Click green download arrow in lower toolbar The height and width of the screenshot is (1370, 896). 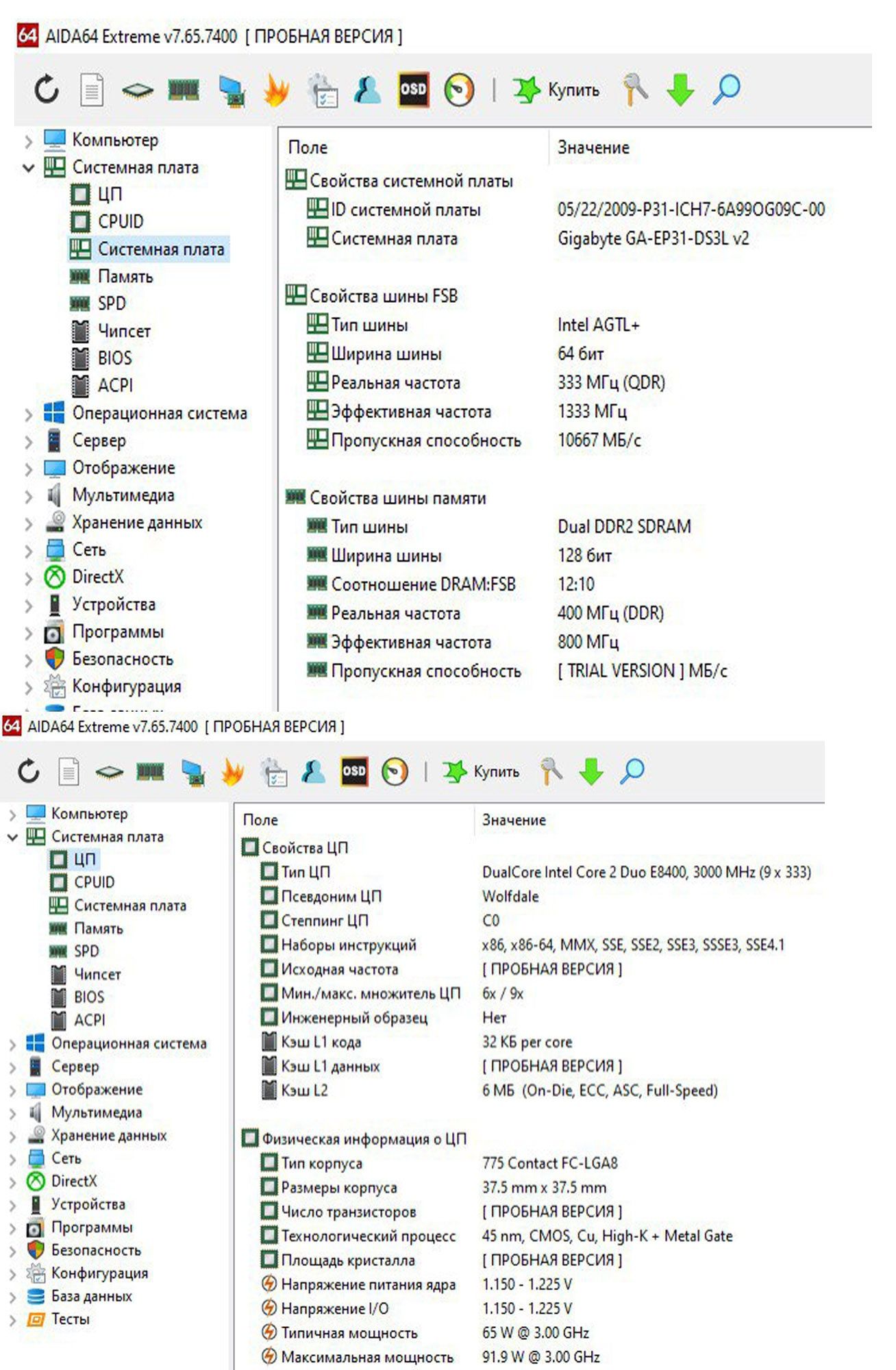(591, 771)
